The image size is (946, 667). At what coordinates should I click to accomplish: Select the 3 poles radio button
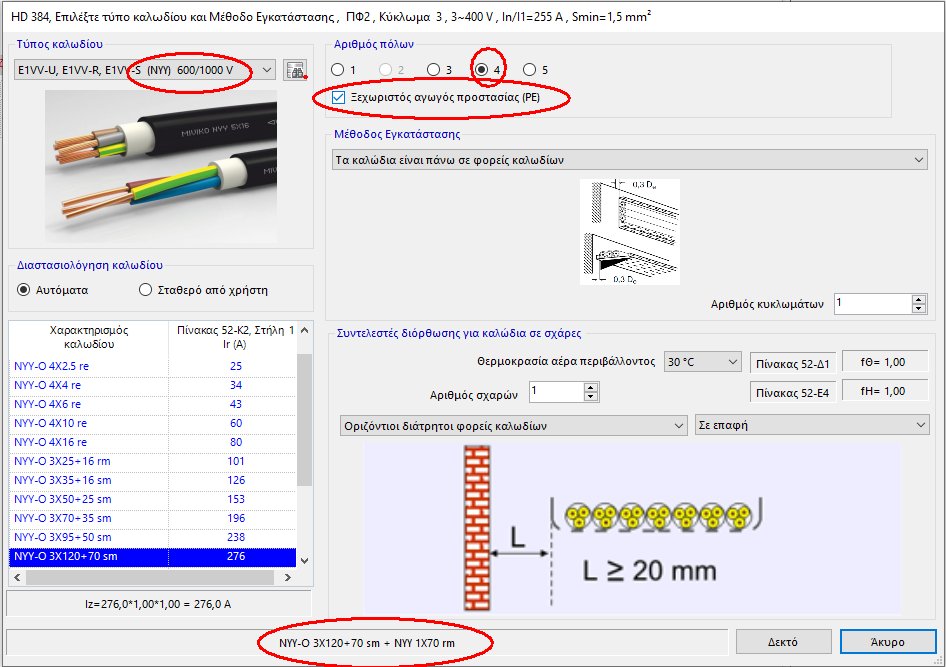click(x=433, y=70)
